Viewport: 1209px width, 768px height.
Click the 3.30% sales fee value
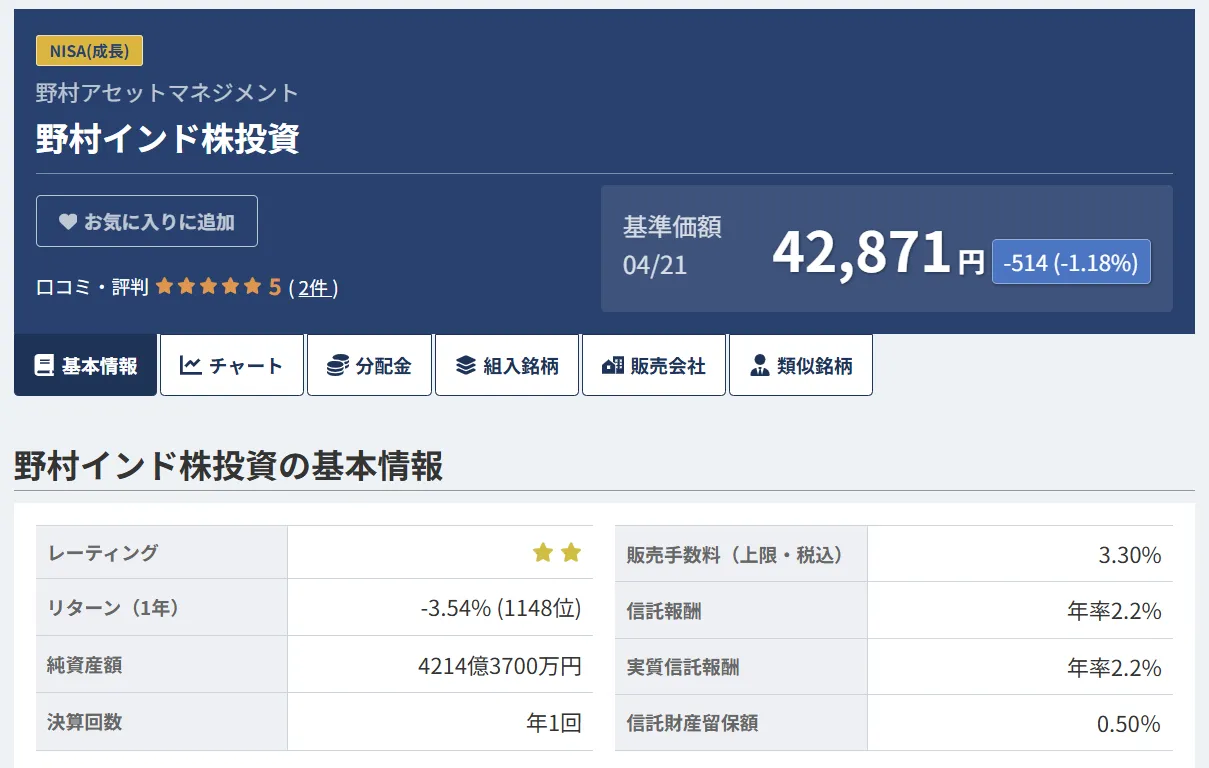click(x=1130, y=555)
